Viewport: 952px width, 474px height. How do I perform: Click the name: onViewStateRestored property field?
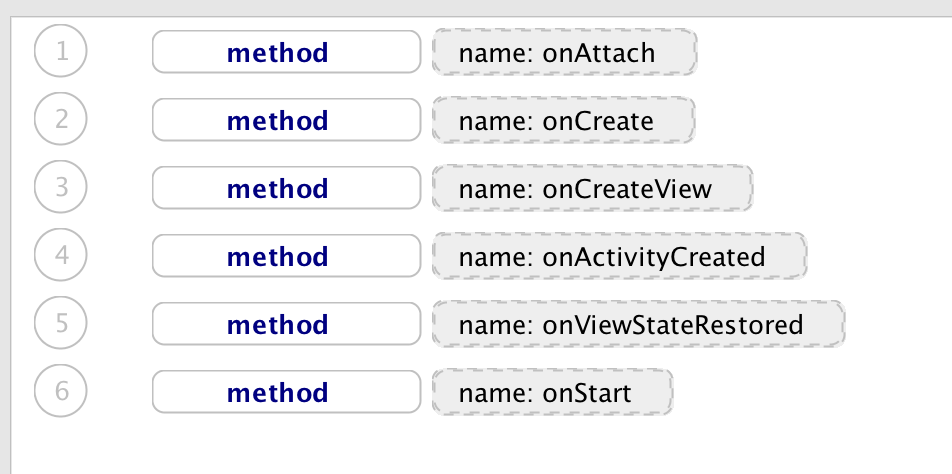pos(638,324)
